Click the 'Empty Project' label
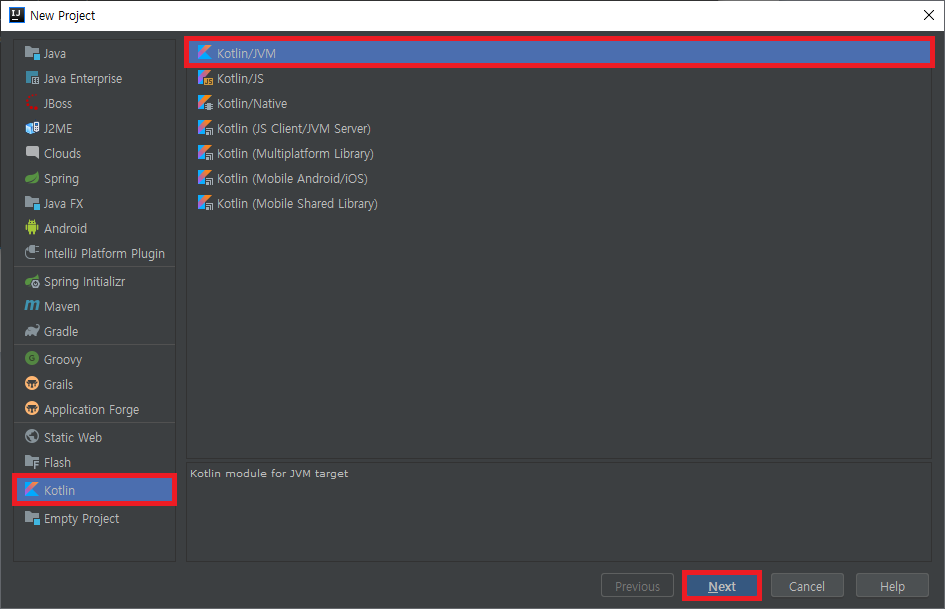 pos(81,519)
